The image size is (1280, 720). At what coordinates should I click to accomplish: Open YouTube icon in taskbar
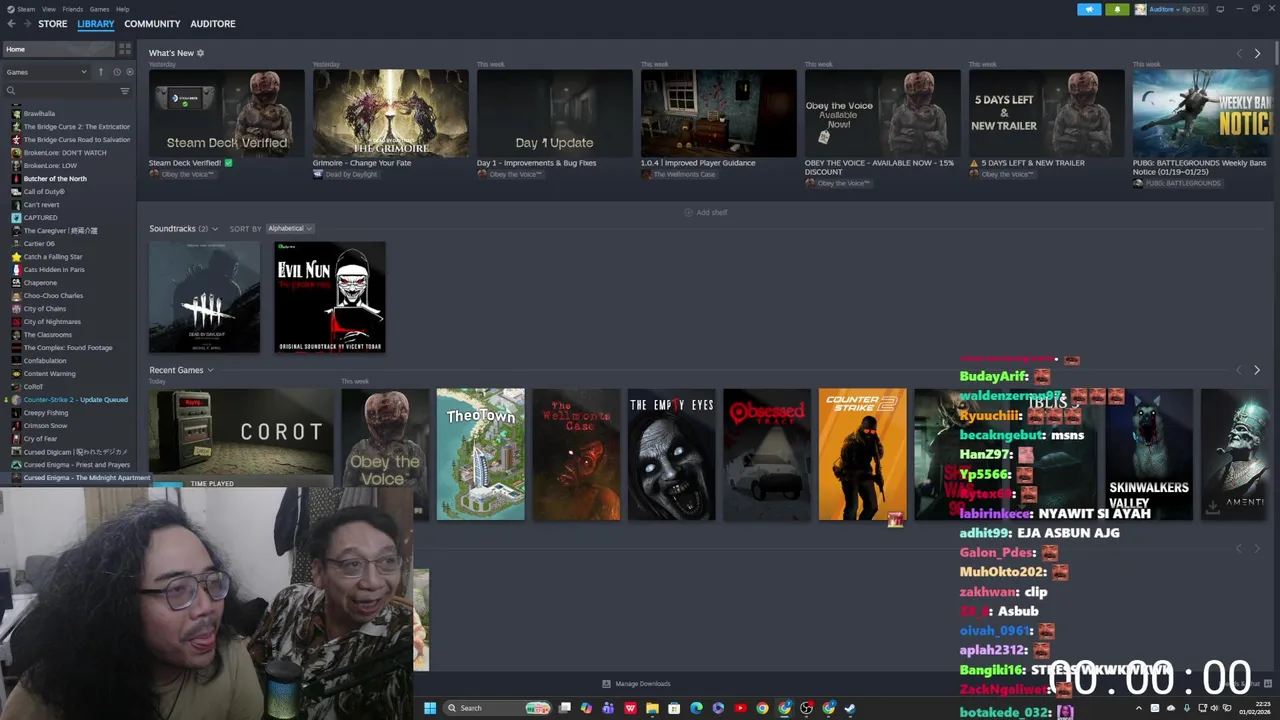740,708
